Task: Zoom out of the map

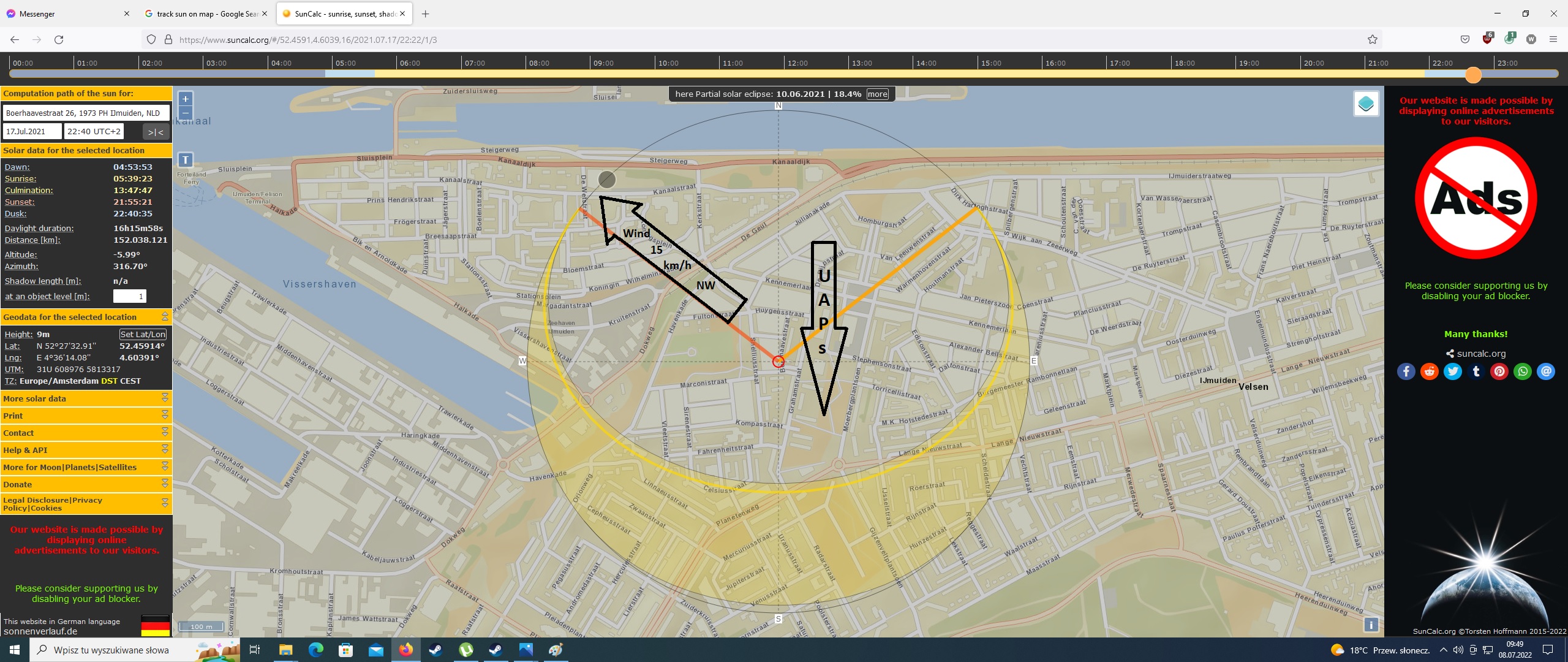Action: (x=186, y=113)
